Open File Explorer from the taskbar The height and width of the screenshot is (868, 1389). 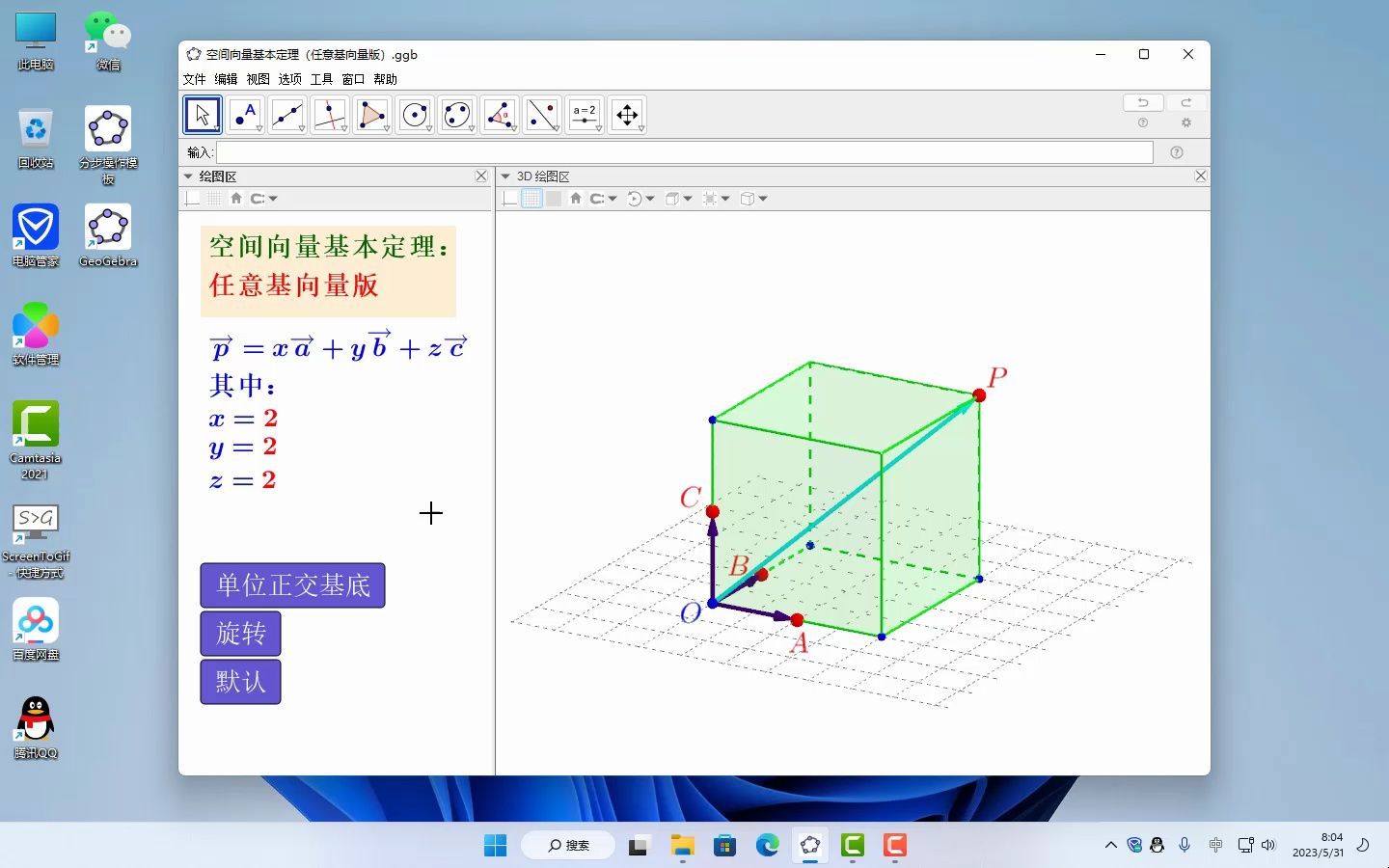pos(683,846)
